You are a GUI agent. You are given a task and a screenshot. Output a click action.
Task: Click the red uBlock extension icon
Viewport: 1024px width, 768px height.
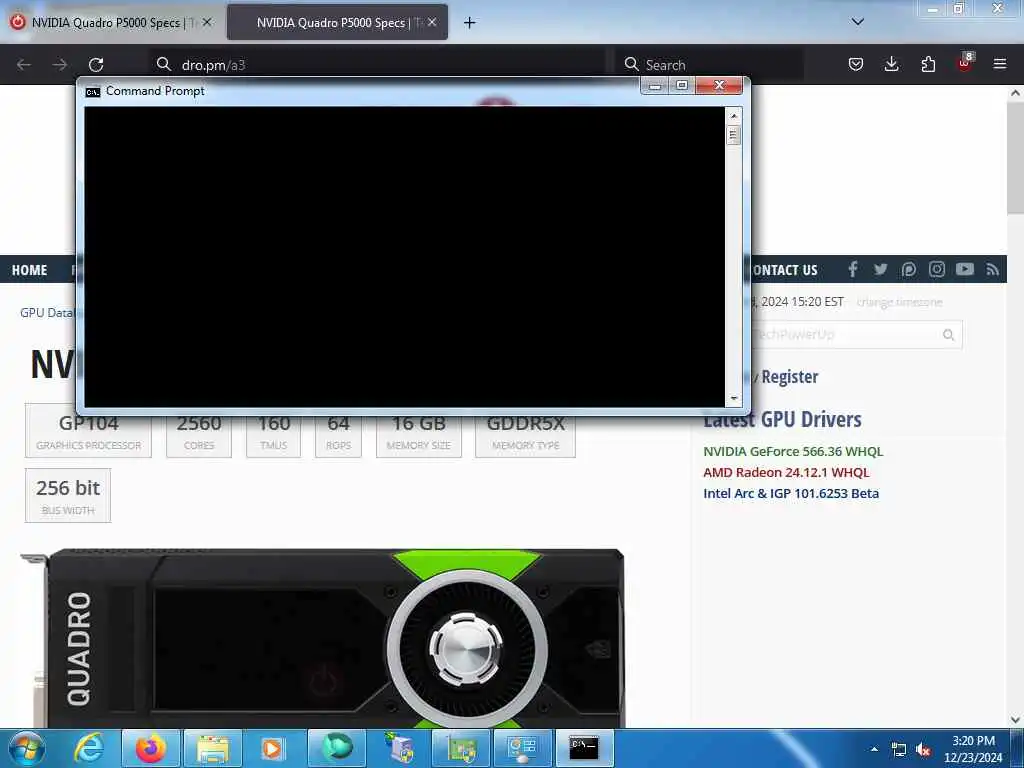965,63
